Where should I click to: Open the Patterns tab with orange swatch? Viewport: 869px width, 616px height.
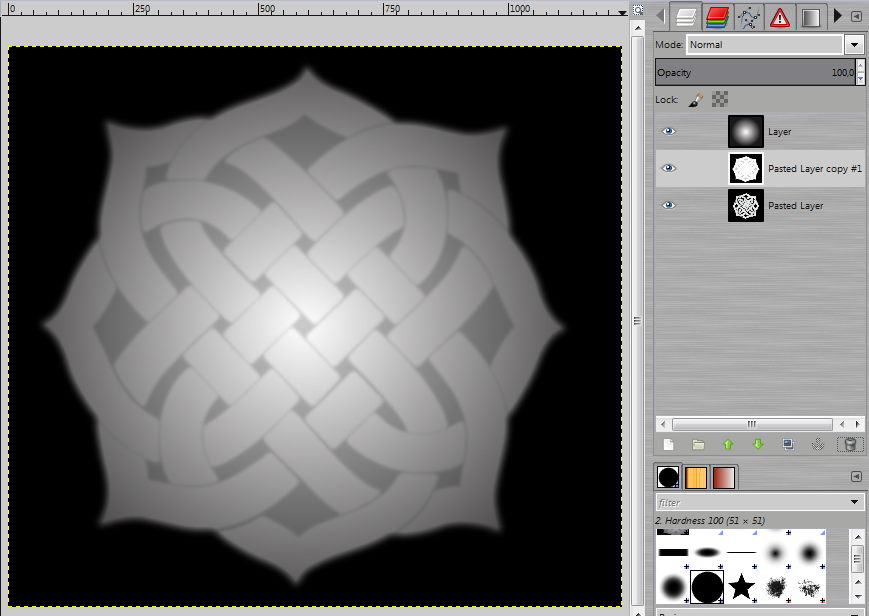tap(696, 477)
